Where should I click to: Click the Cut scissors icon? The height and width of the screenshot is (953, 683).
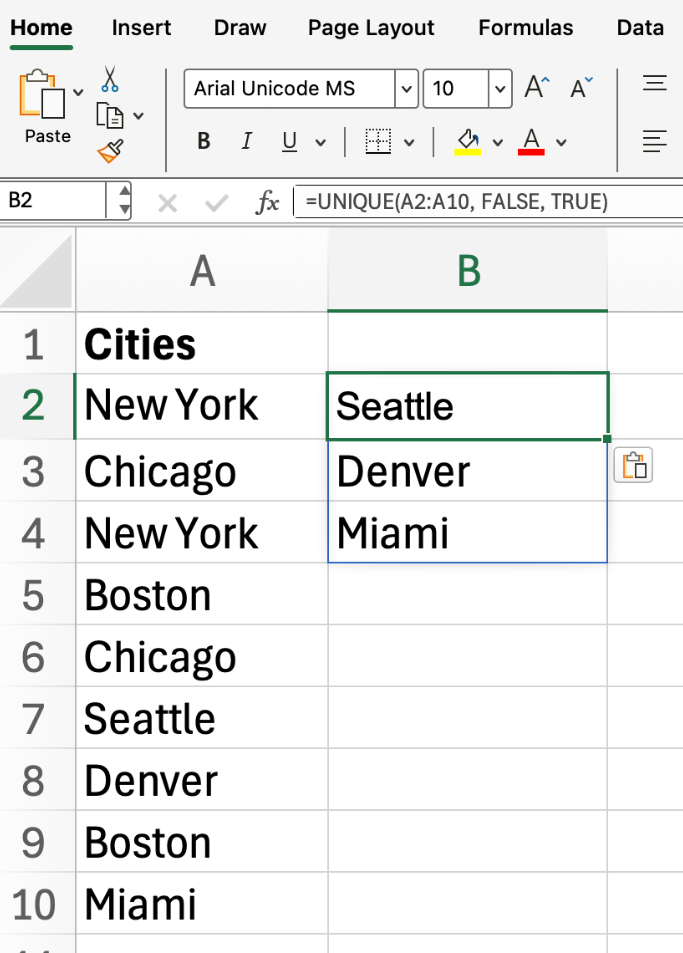110,80
